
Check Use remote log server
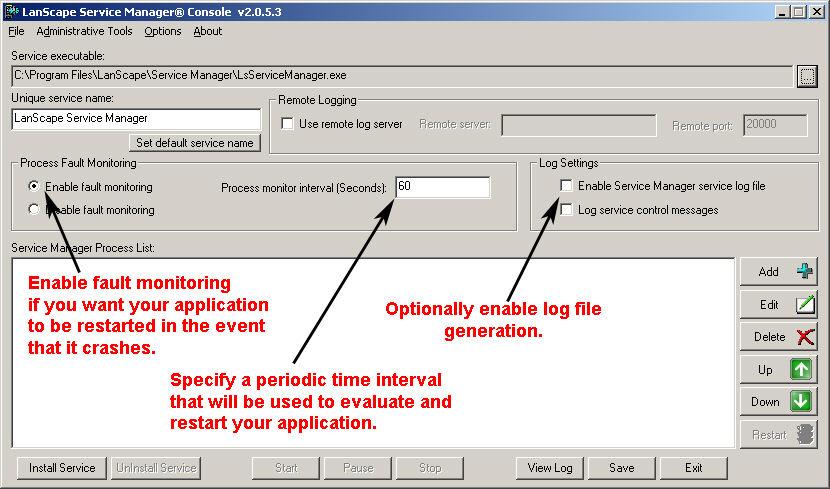click(287, 124)
